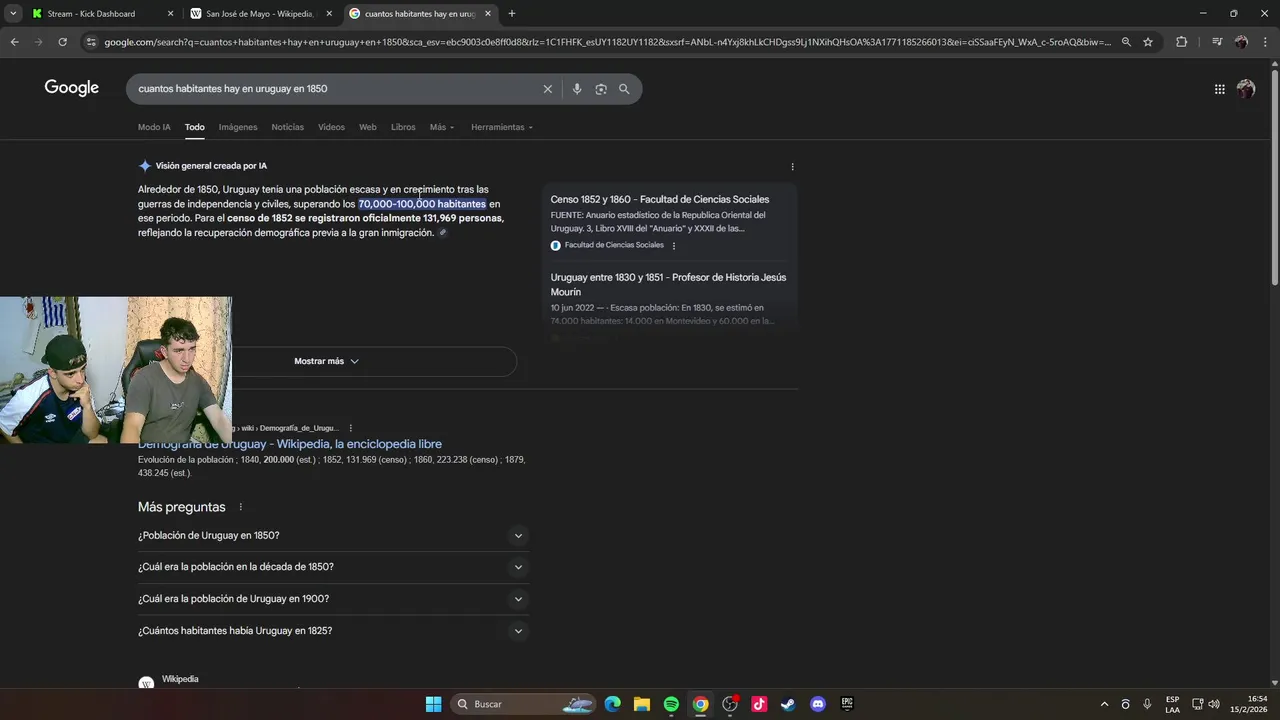This screenshot has height=720, width=1280.
Task: Select the Libros search tab
Action: (403, 127)
